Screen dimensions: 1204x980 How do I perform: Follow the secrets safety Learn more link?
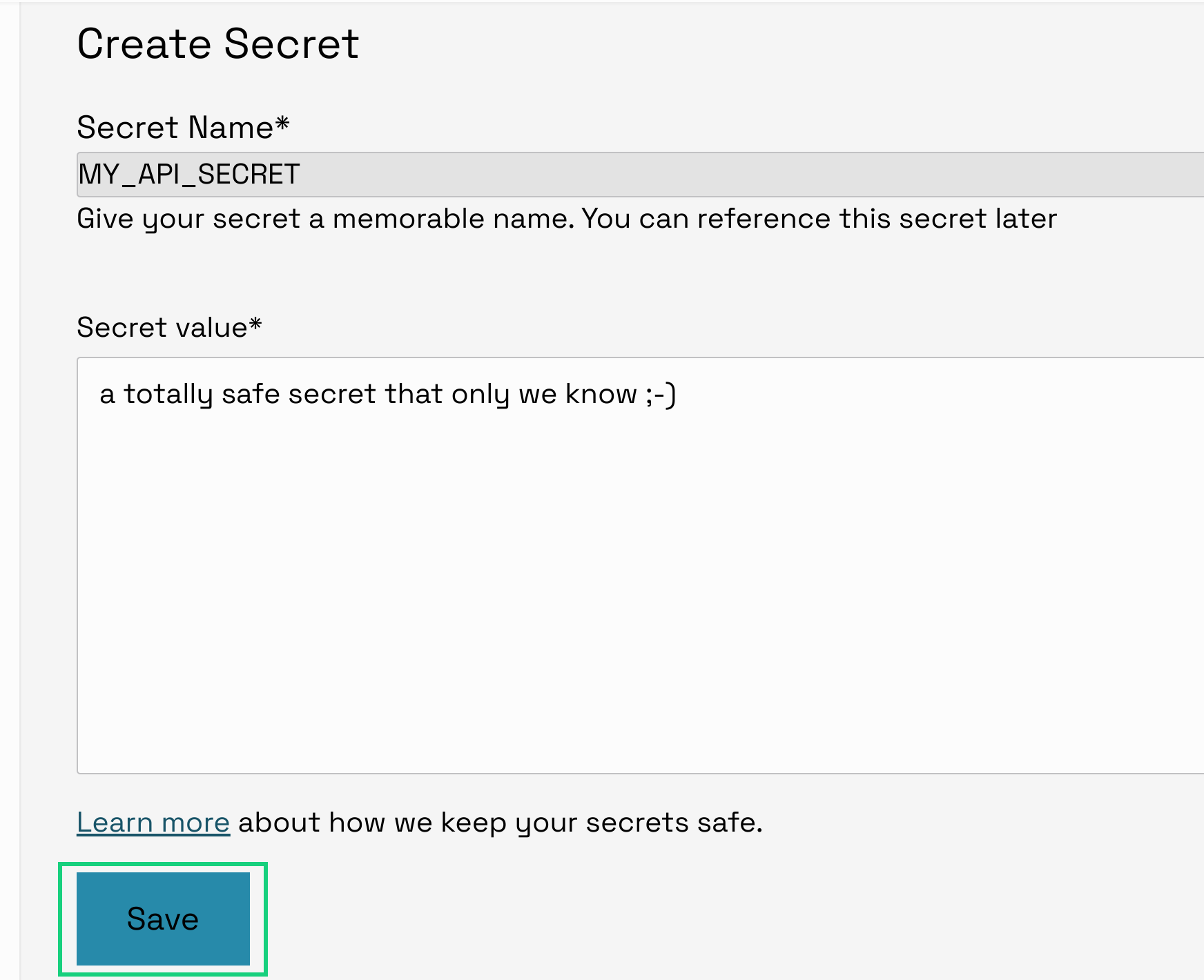pyautogui.click(x=153, y=821)
